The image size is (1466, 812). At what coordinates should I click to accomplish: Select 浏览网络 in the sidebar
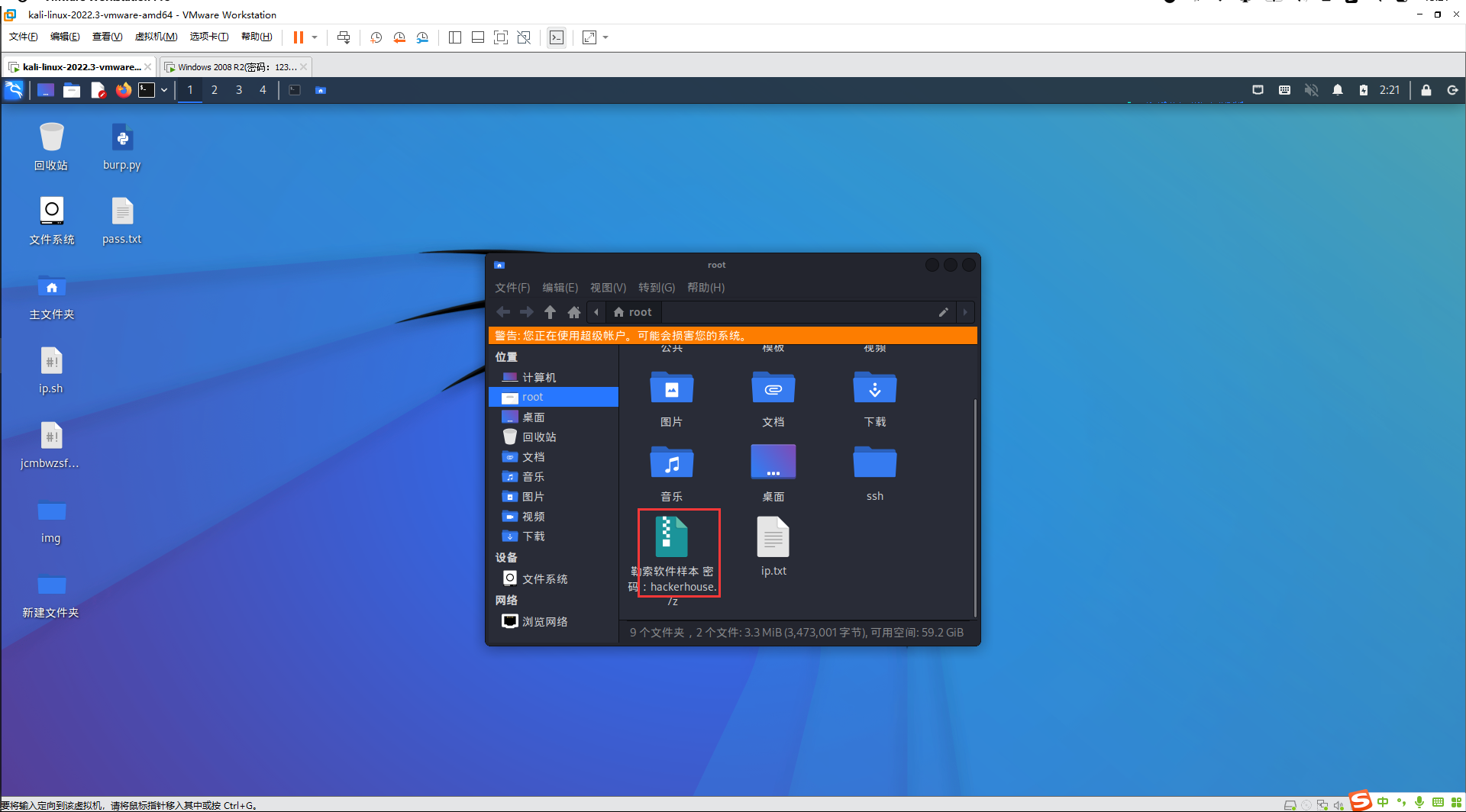[x=553, y=622]
